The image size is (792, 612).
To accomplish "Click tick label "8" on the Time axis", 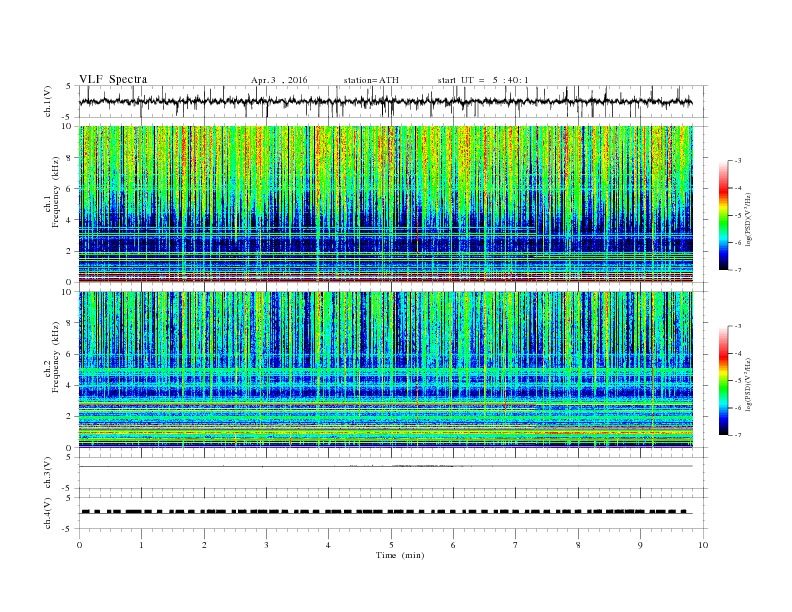I will tap(578, 545).
